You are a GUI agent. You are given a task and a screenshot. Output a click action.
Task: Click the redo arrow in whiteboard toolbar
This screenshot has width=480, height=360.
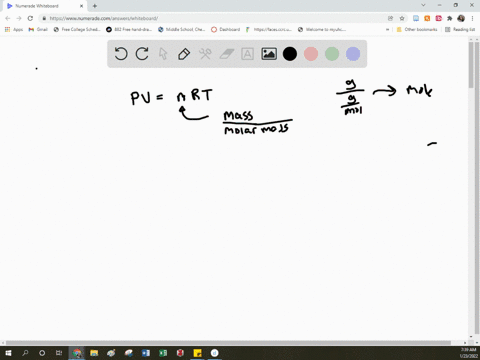(x=142, y=54)
